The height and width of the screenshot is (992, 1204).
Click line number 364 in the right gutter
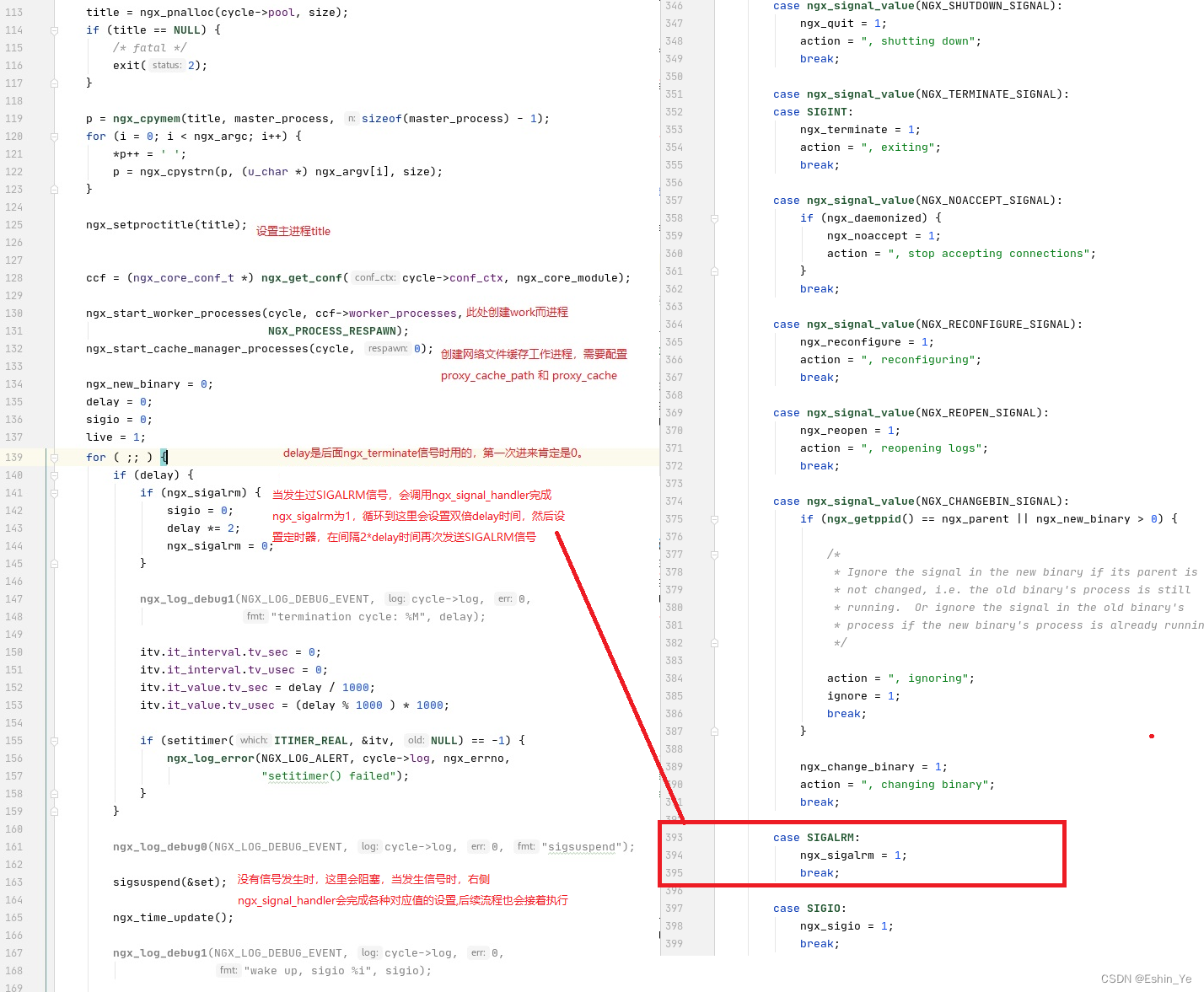(675, 324)
